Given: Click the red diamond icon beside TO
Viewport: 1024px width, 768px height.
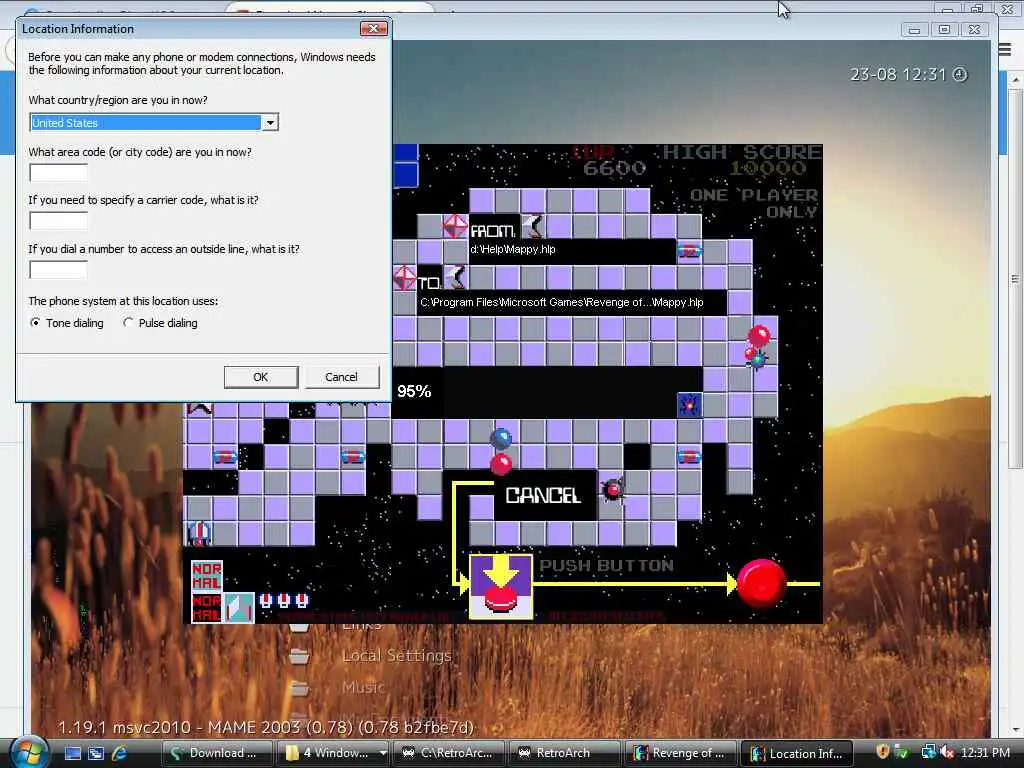Looking at the screenshot, I should coord(404,278).
